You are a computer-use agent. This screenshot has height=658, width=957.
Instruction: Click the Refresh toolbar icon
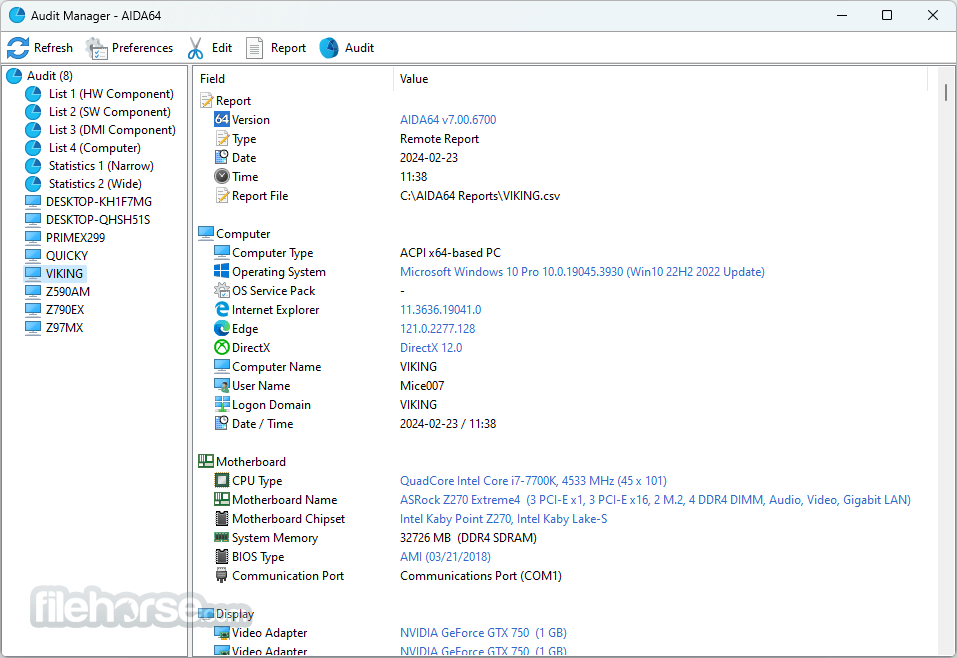18,48
